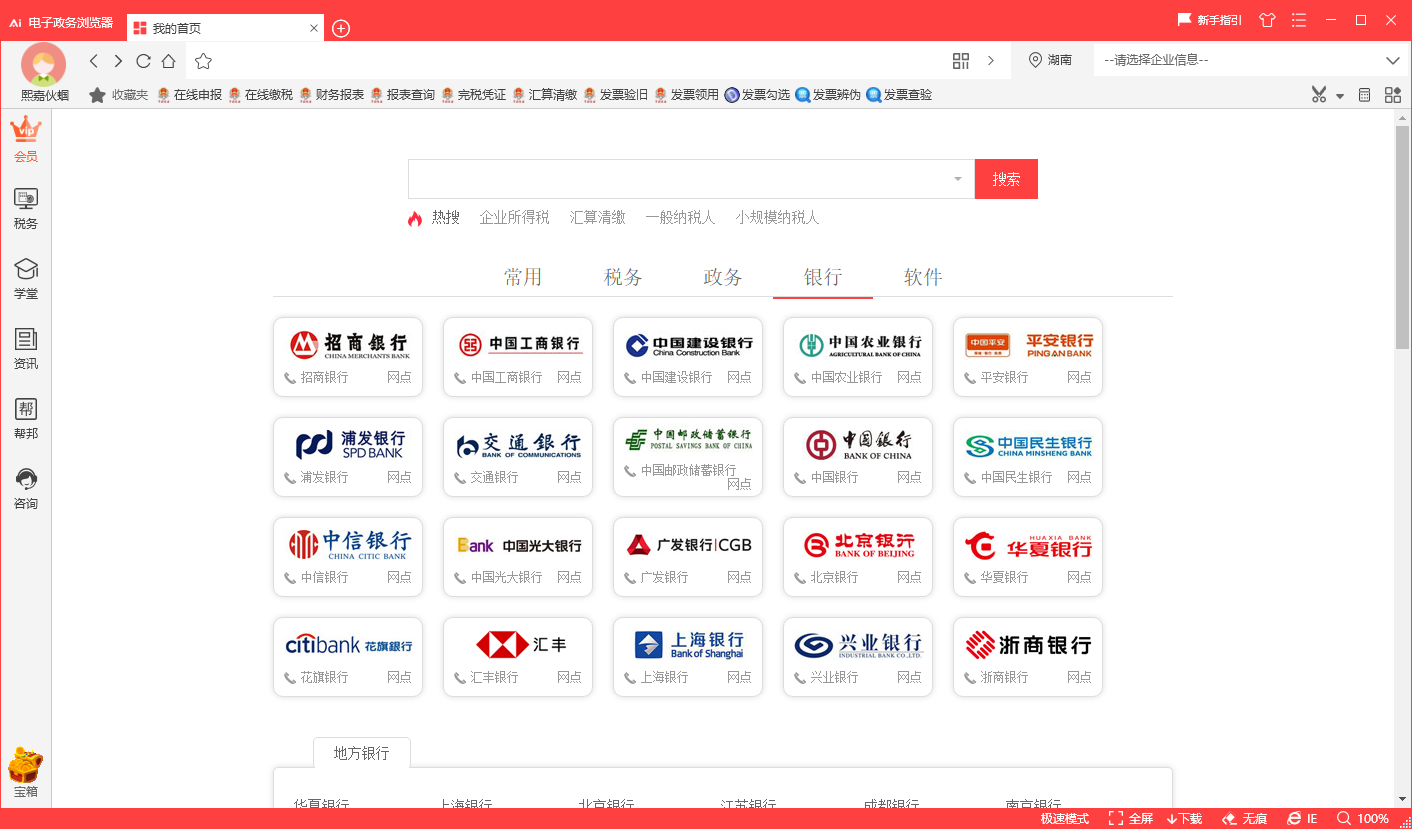The width and height of the screenshot is (1412, 829).
Task: Go back with the left arrow
Action: (x=94, y=61)
